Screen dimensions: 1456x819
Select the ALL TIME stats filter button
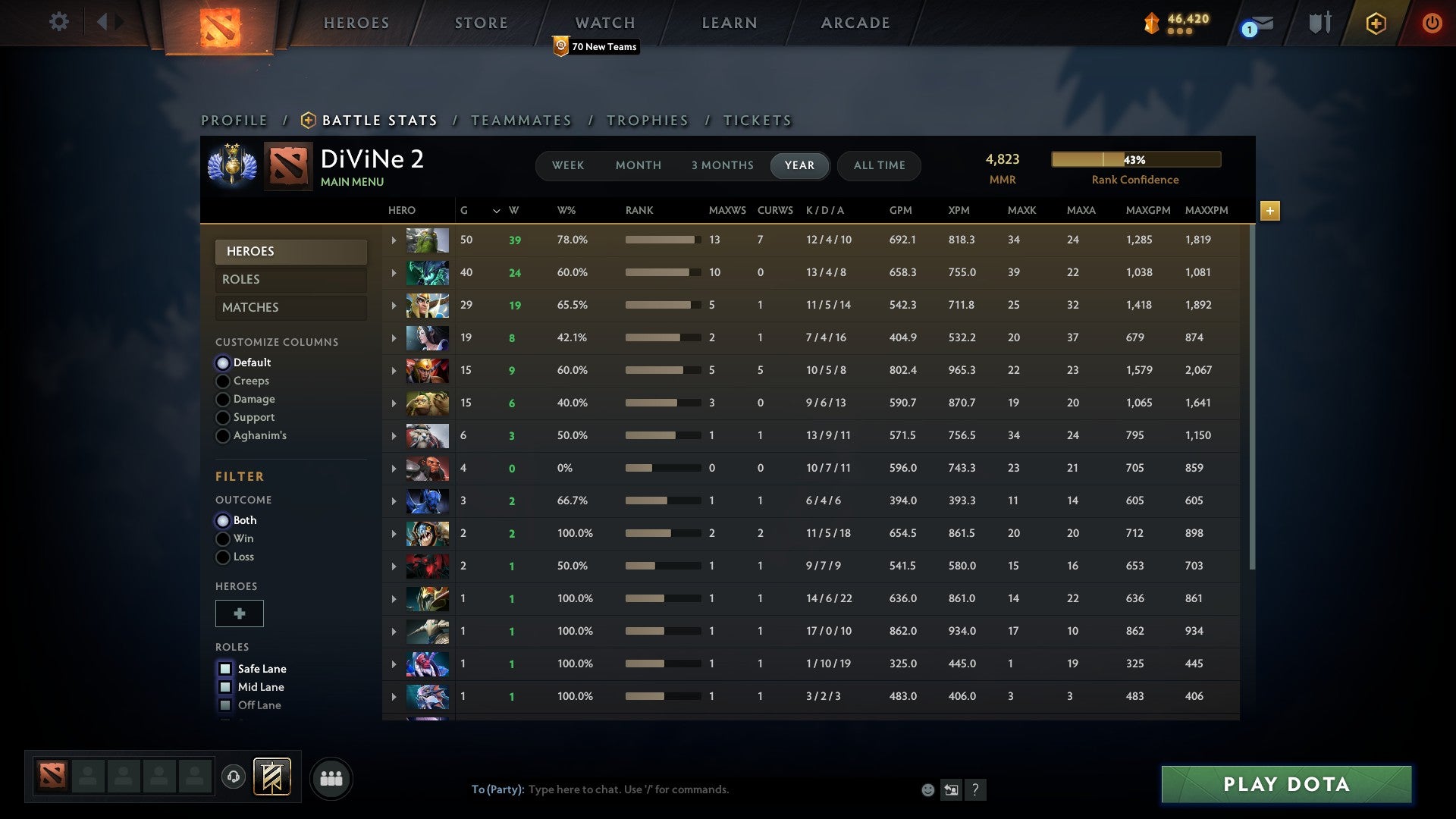879,165
